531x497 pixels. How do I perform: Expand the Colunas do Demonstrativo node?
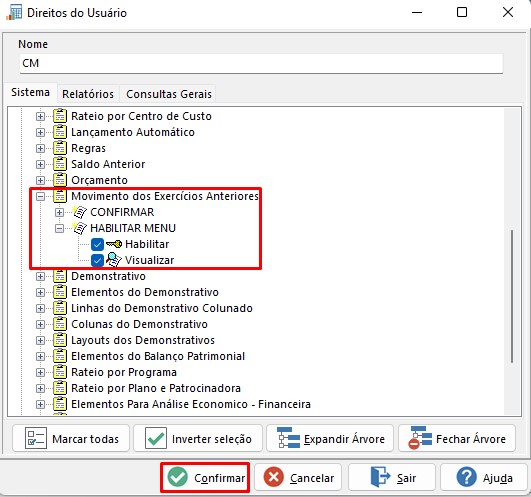click(40, 324)
